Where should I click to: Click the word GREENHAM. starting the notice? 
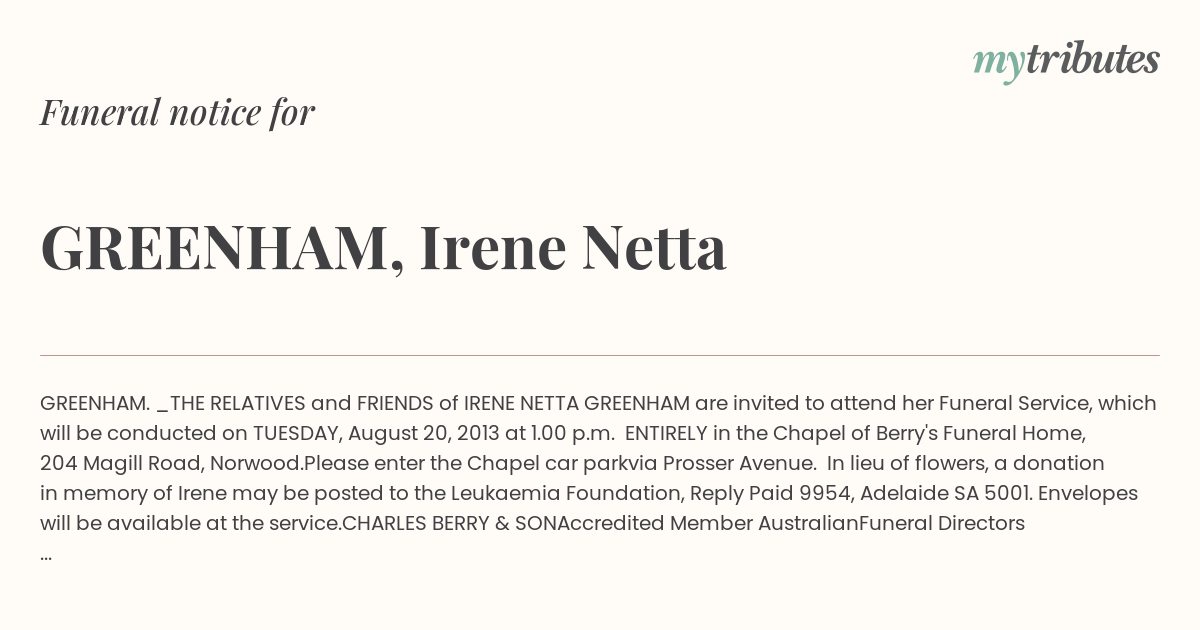(x=95, y=403)
